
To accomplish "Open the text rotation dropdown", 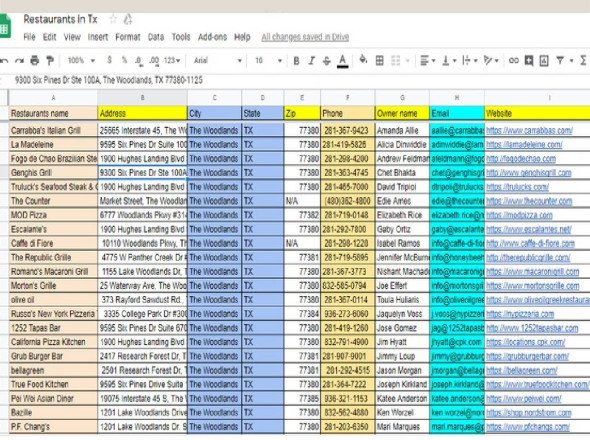I will click(x=491, y=60).
